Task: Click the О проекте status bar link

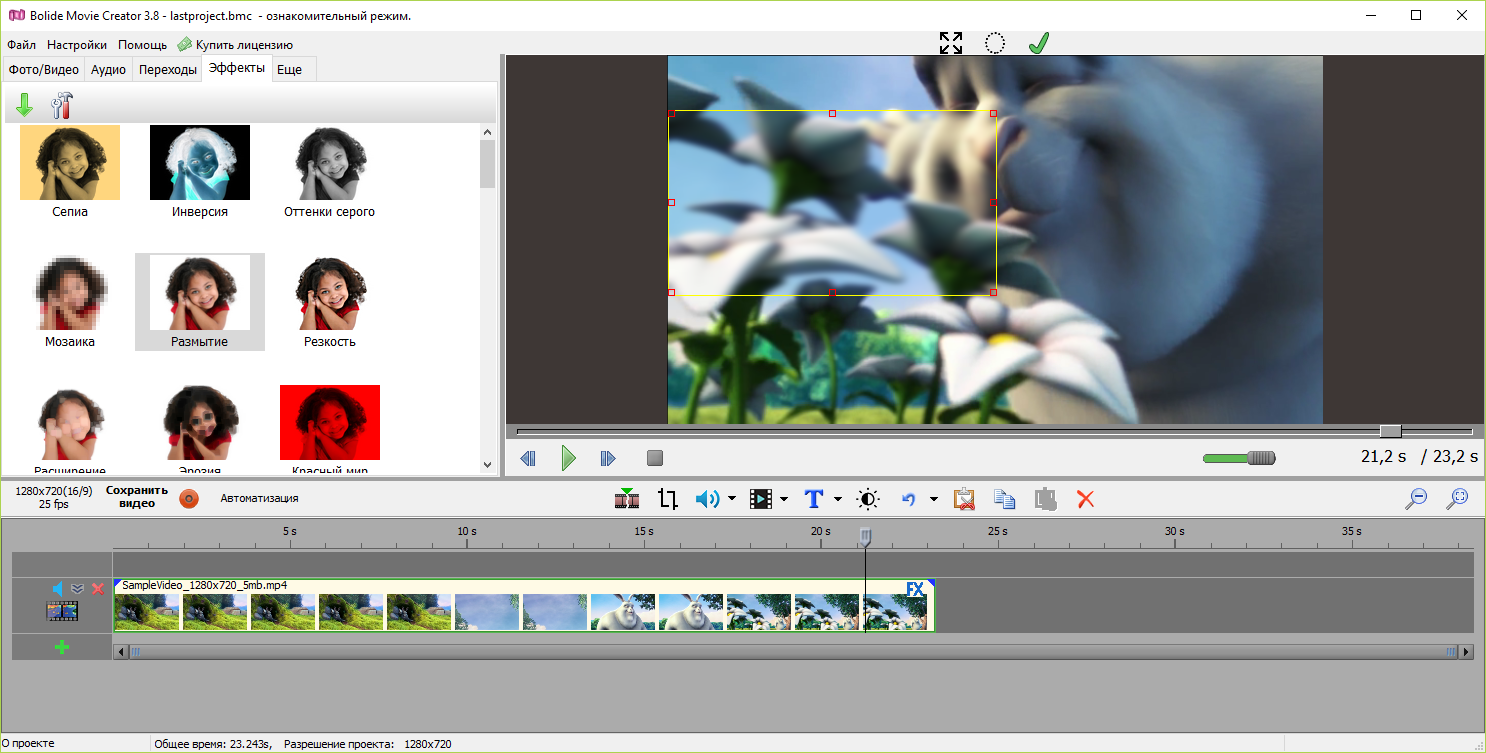Action: coord(28,744)
